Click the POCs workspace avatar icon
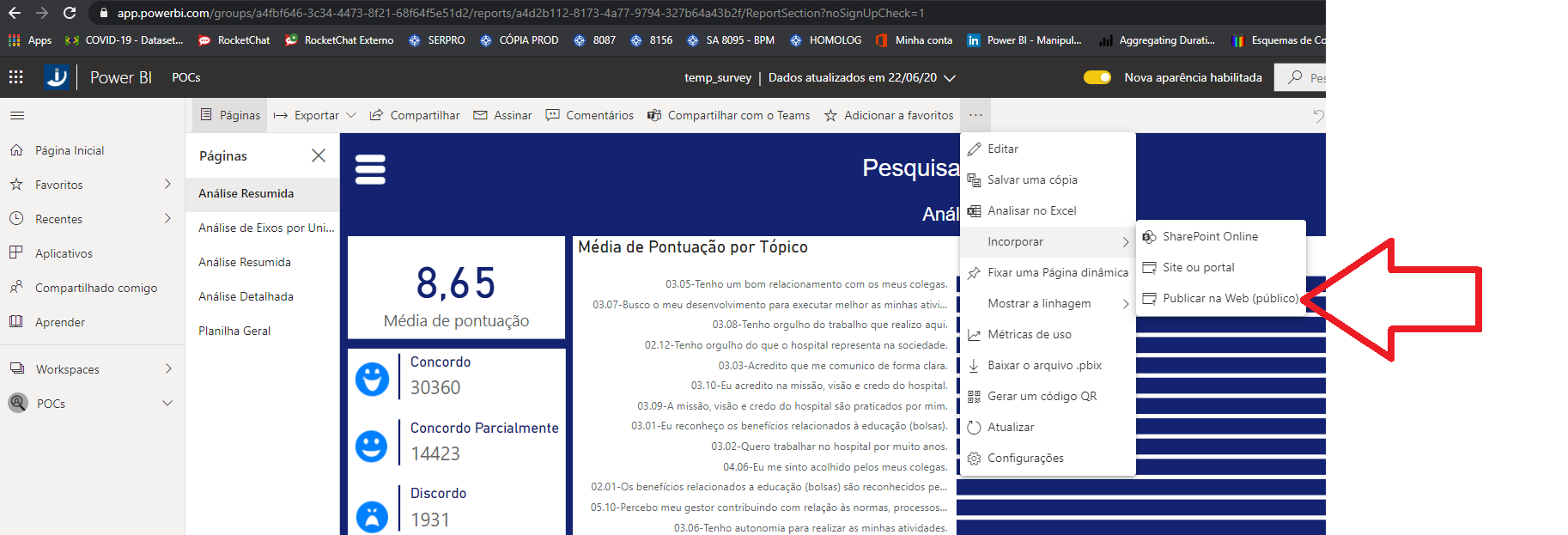Viewport: 1568px width, 535px height. 18,403
